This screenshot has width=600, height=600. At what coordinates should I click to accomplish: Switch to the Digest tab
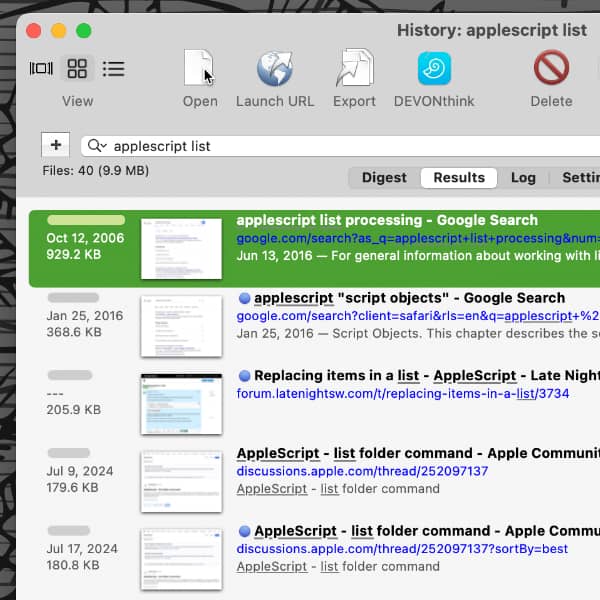[384, 178]
